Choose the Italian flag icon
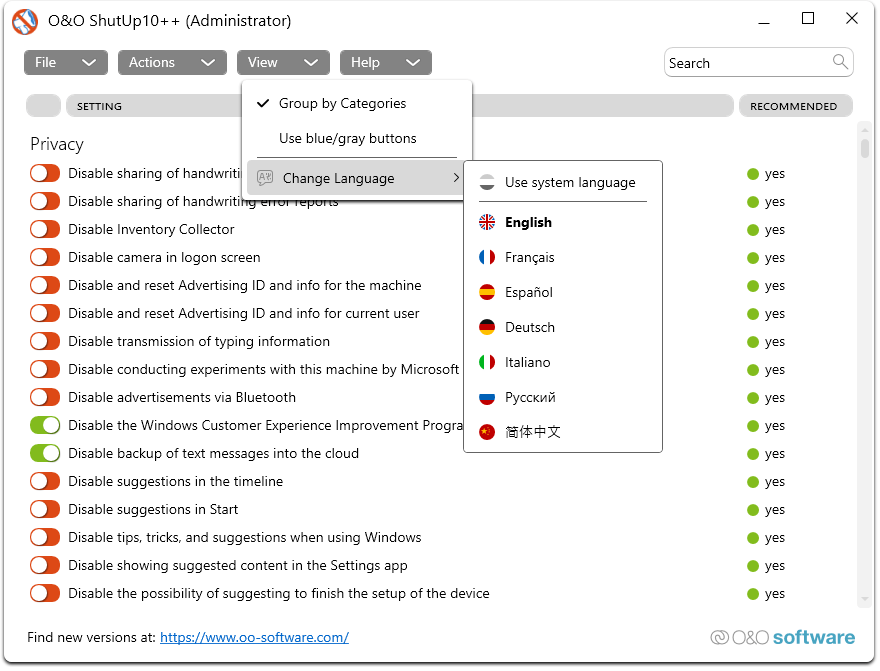The height and width of the screenshot is (671, 880). (x=487, y=363)
